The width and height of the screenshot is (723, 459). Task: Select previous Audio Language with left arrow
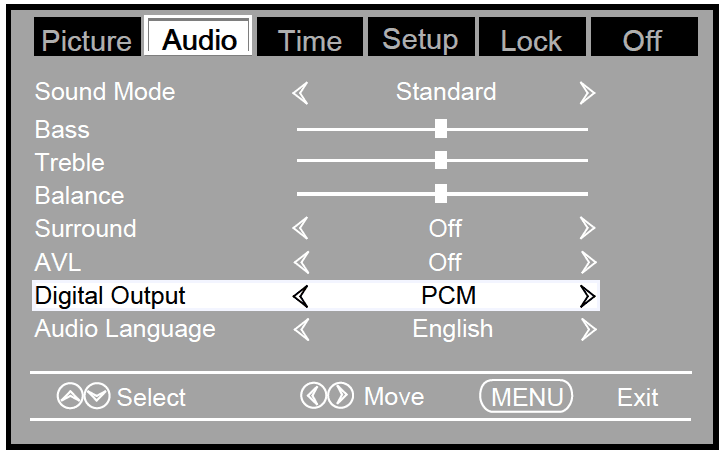300,329
